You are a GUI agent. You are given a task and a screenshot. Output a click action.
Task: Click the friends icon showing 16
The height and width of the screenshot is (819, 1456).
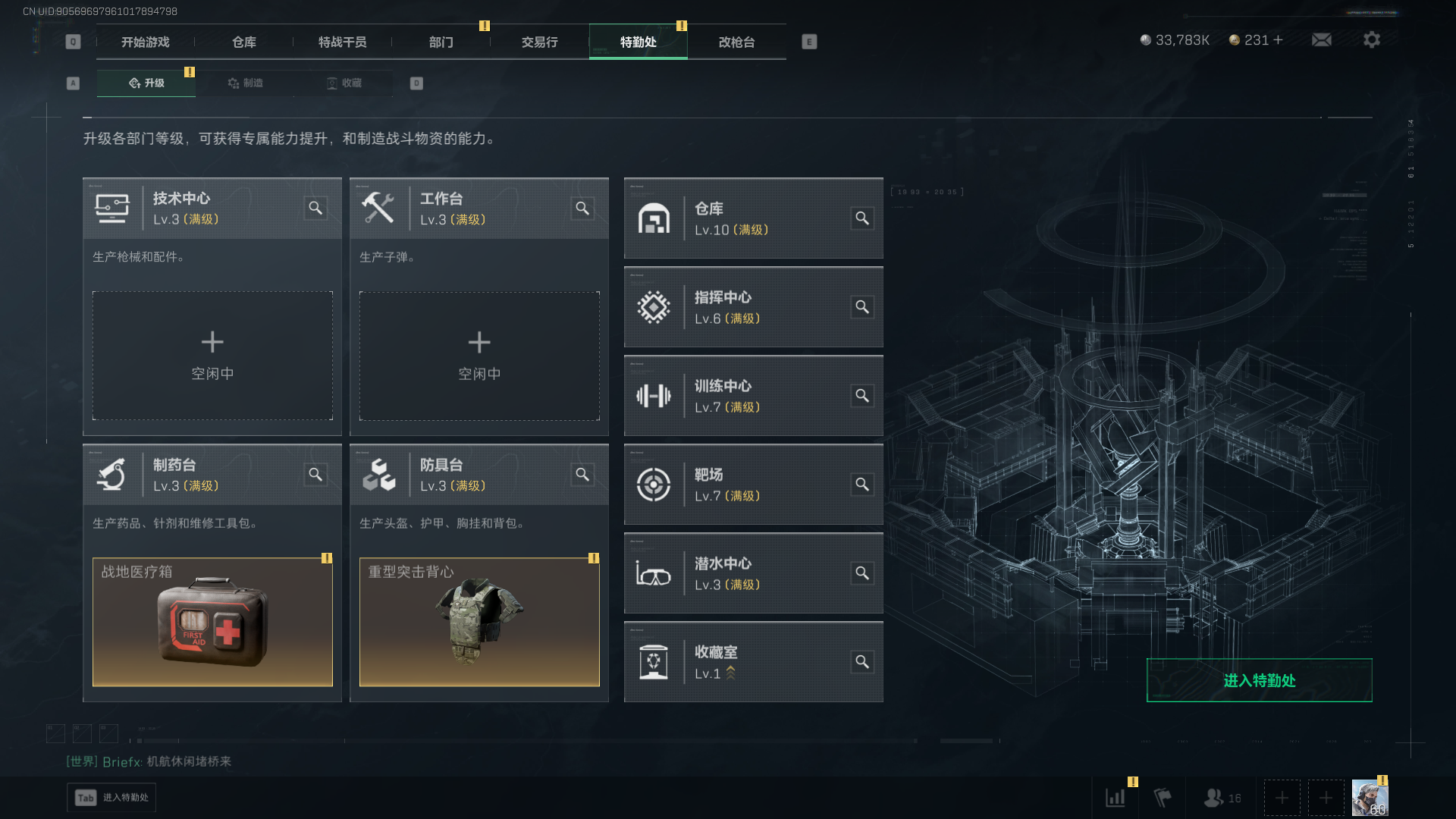(1222, 798)
